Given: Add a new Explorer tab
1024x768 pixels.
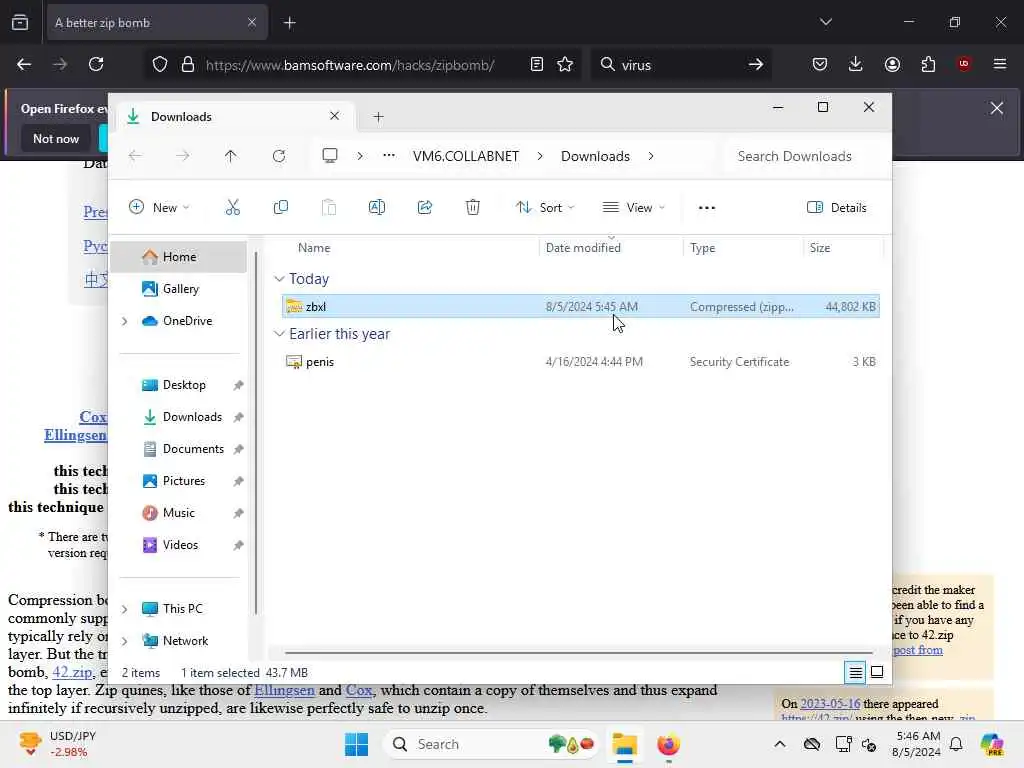Looking at the screenshot, I should click(x=378, y=117).
